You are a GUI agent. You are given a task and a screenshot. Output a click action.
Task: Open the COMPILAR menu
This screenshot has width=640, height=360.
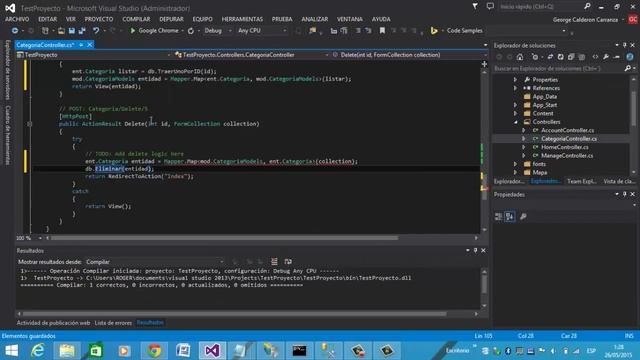click(x=136, y=19)
